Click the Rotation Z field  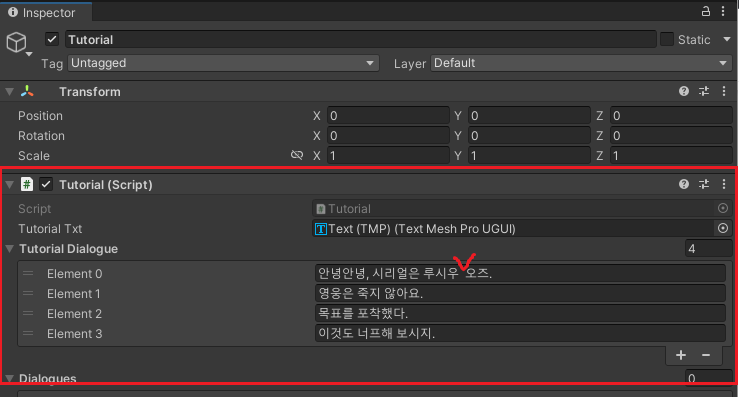[x=671, y=136]
